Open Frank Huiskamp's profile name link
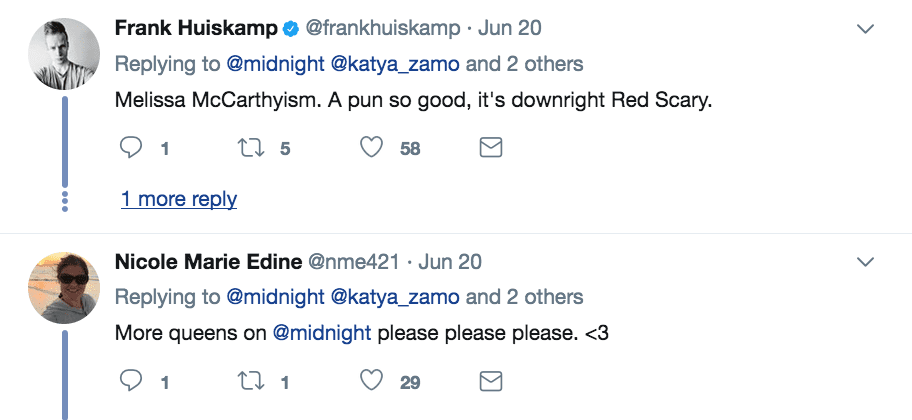Image resolution: width=912 pixels, height=420 pixels. (196, 29)
